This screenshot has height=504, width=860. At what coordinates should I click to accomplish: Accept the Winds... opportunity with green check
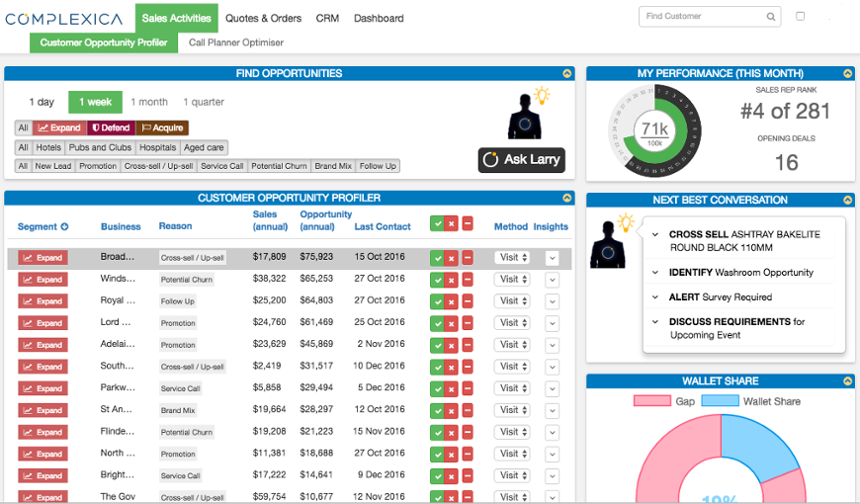coord(437,280)
